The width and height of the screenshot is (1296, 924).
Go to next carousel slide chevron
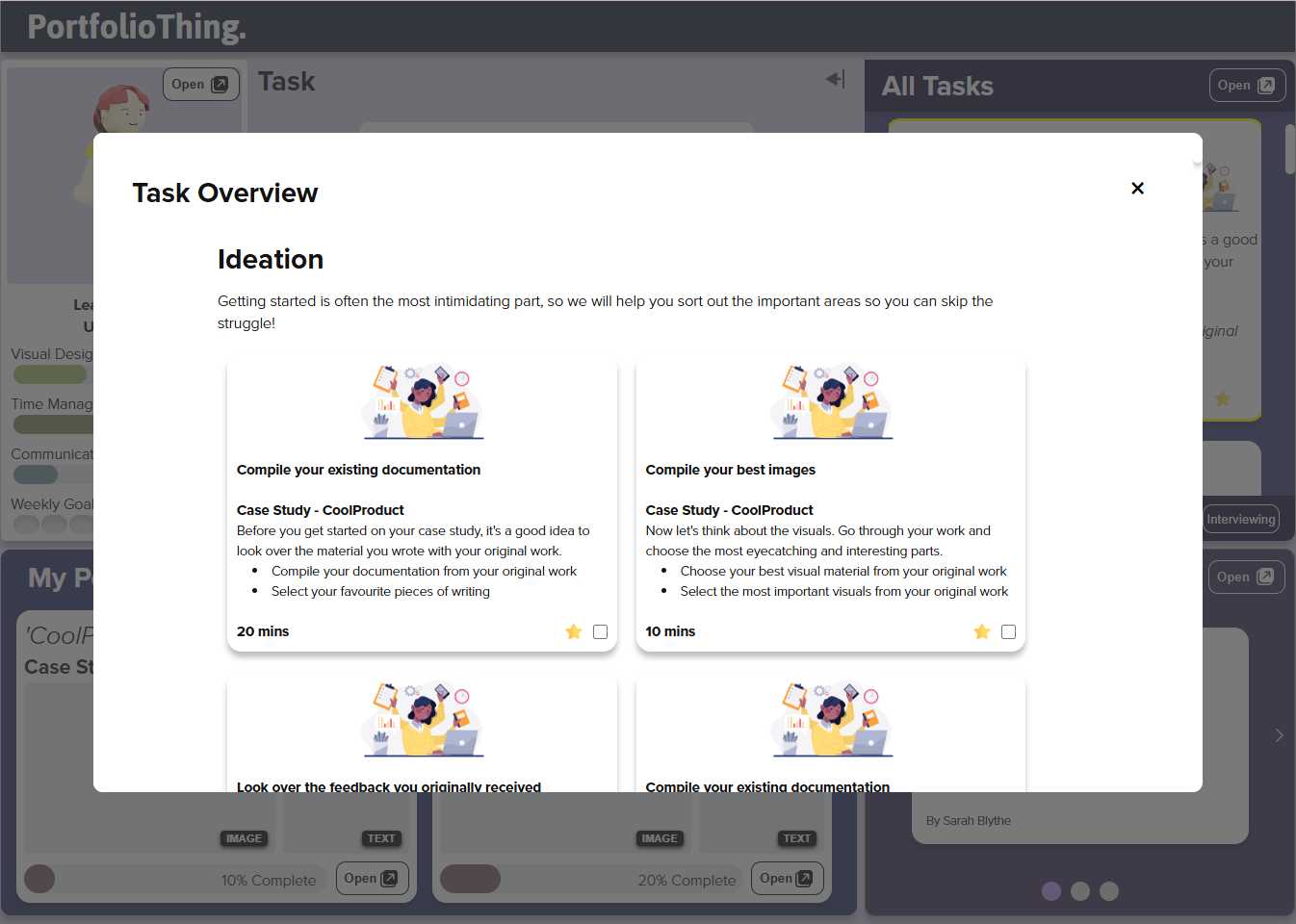click(x=1279, y=735)
